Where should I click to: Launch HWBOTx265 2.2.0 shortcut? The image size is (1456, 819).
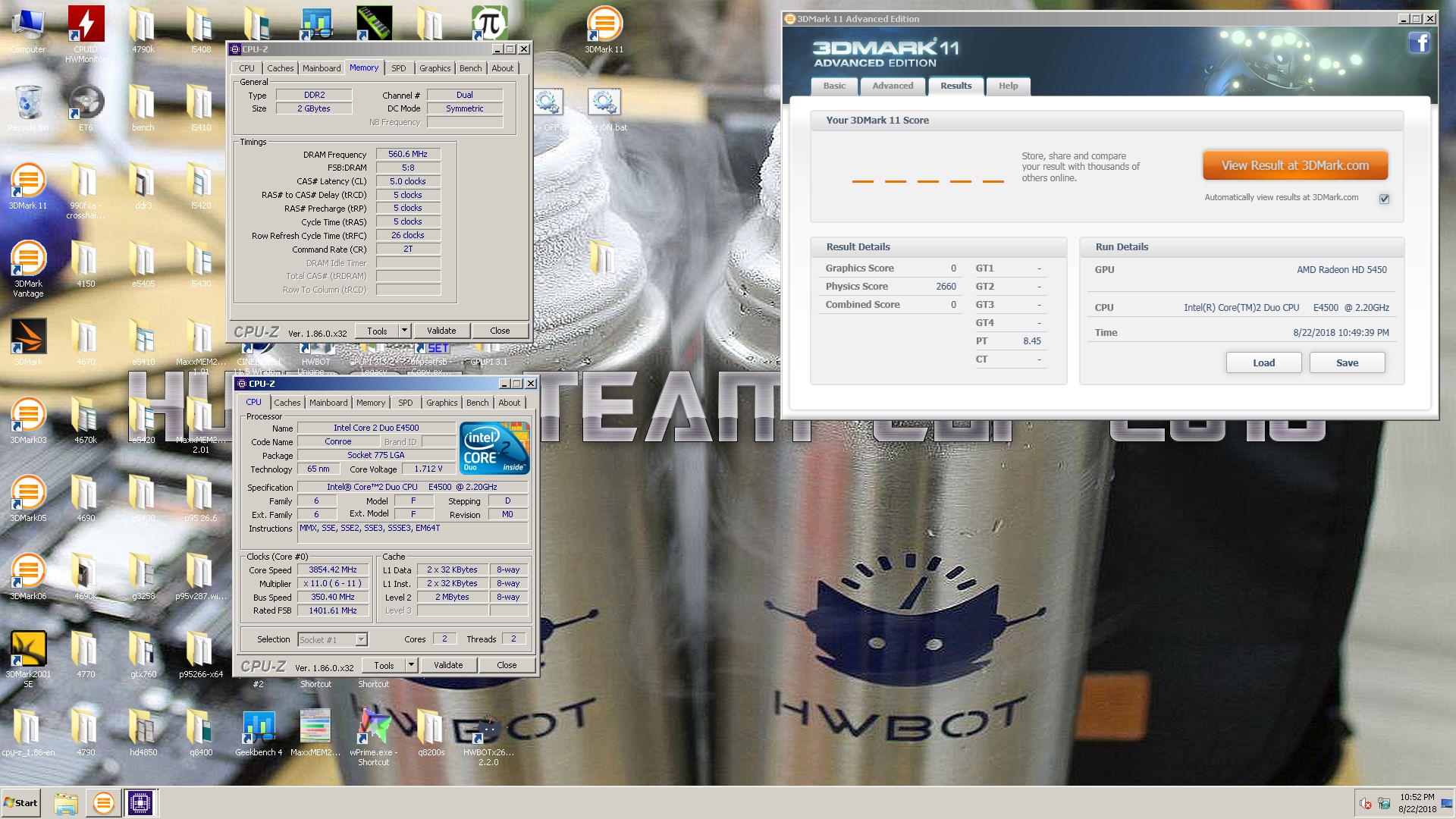coord(489,737)
